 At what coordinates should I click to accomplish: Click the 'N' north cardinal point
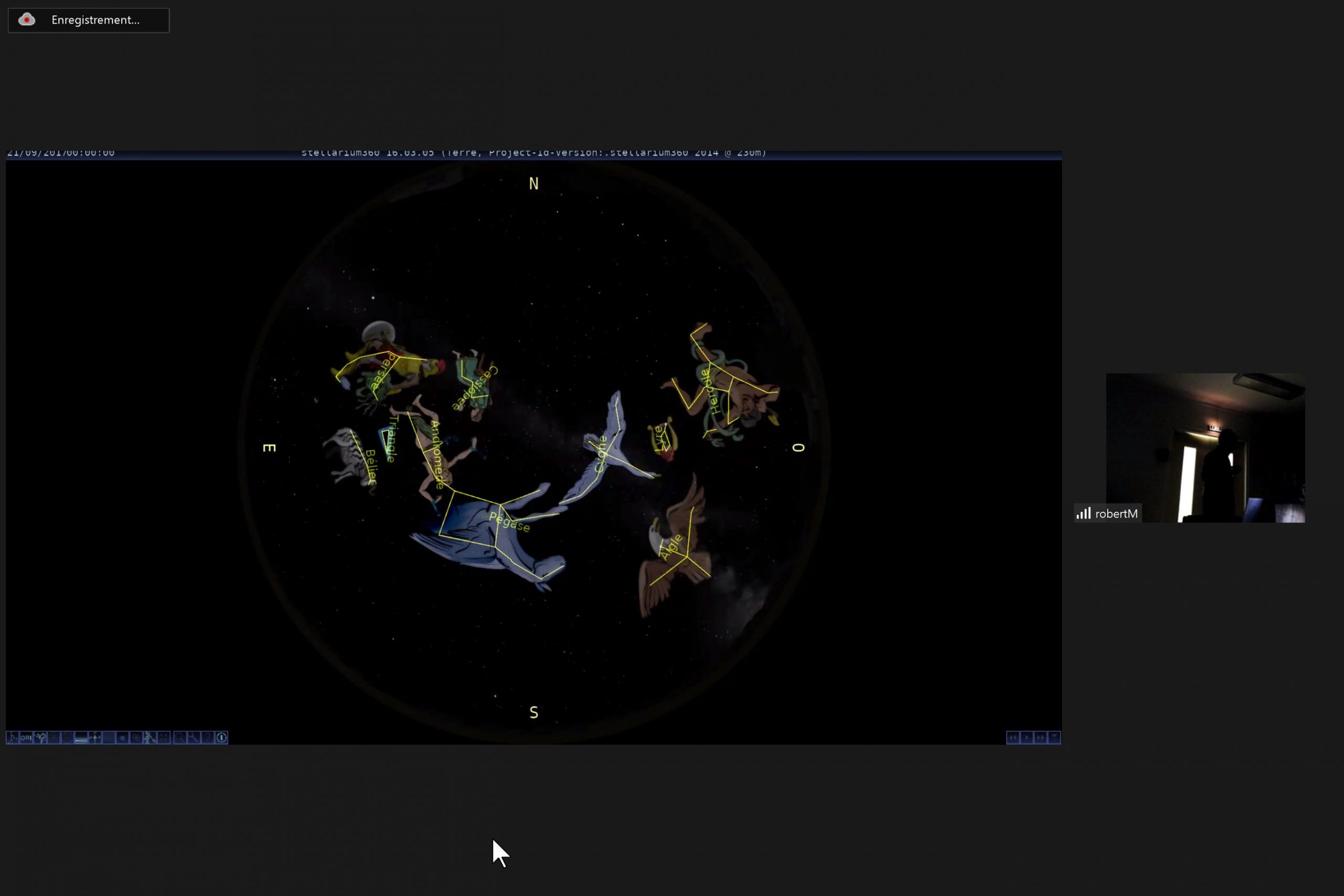coord(534,183)
